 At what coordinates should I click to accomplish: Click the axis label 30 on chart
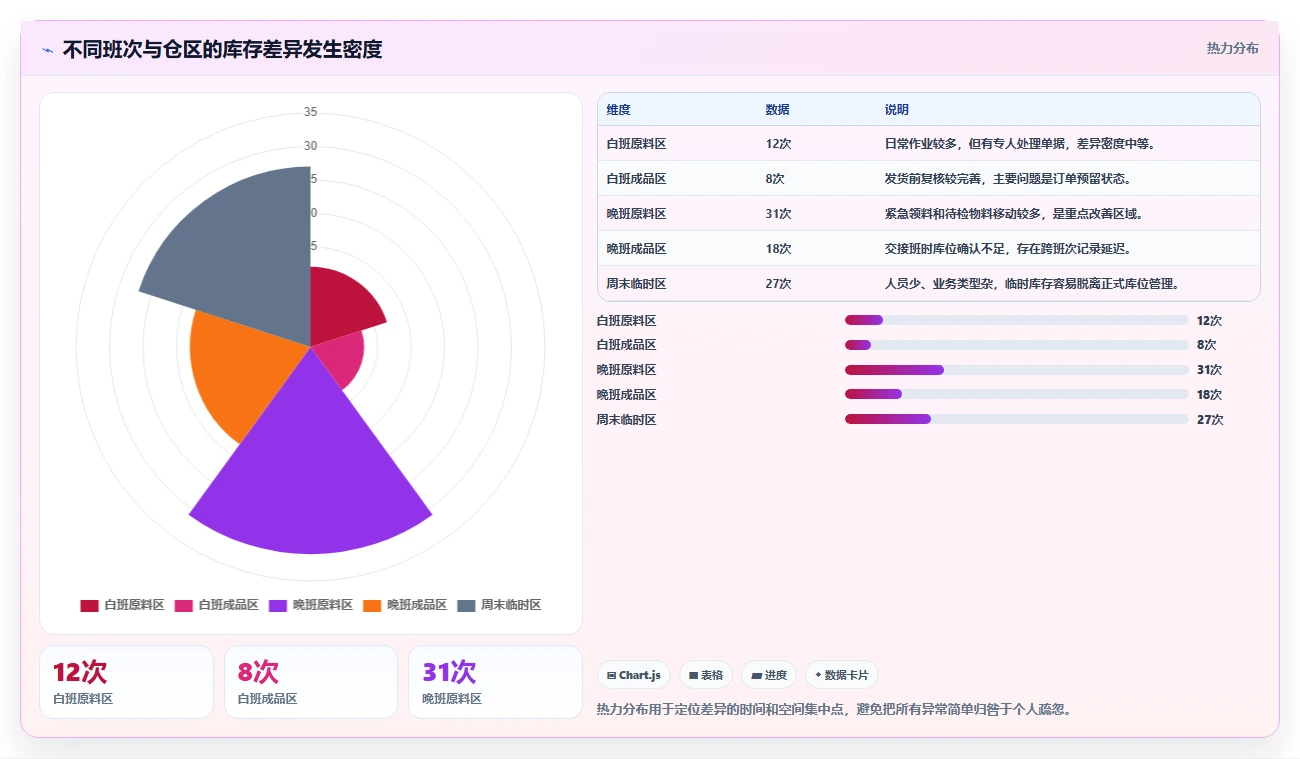click(311, 146)
